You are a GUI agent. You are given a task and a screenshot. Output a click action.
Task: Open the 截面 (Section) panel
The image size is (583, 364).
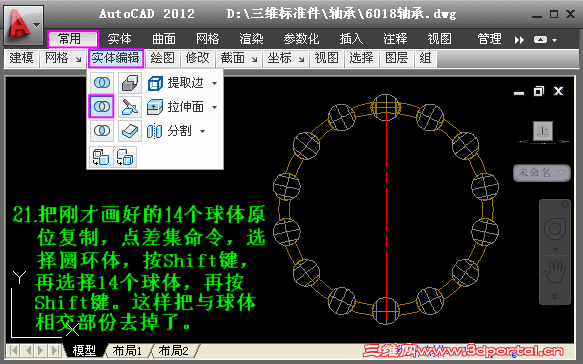tap(238, 58)
